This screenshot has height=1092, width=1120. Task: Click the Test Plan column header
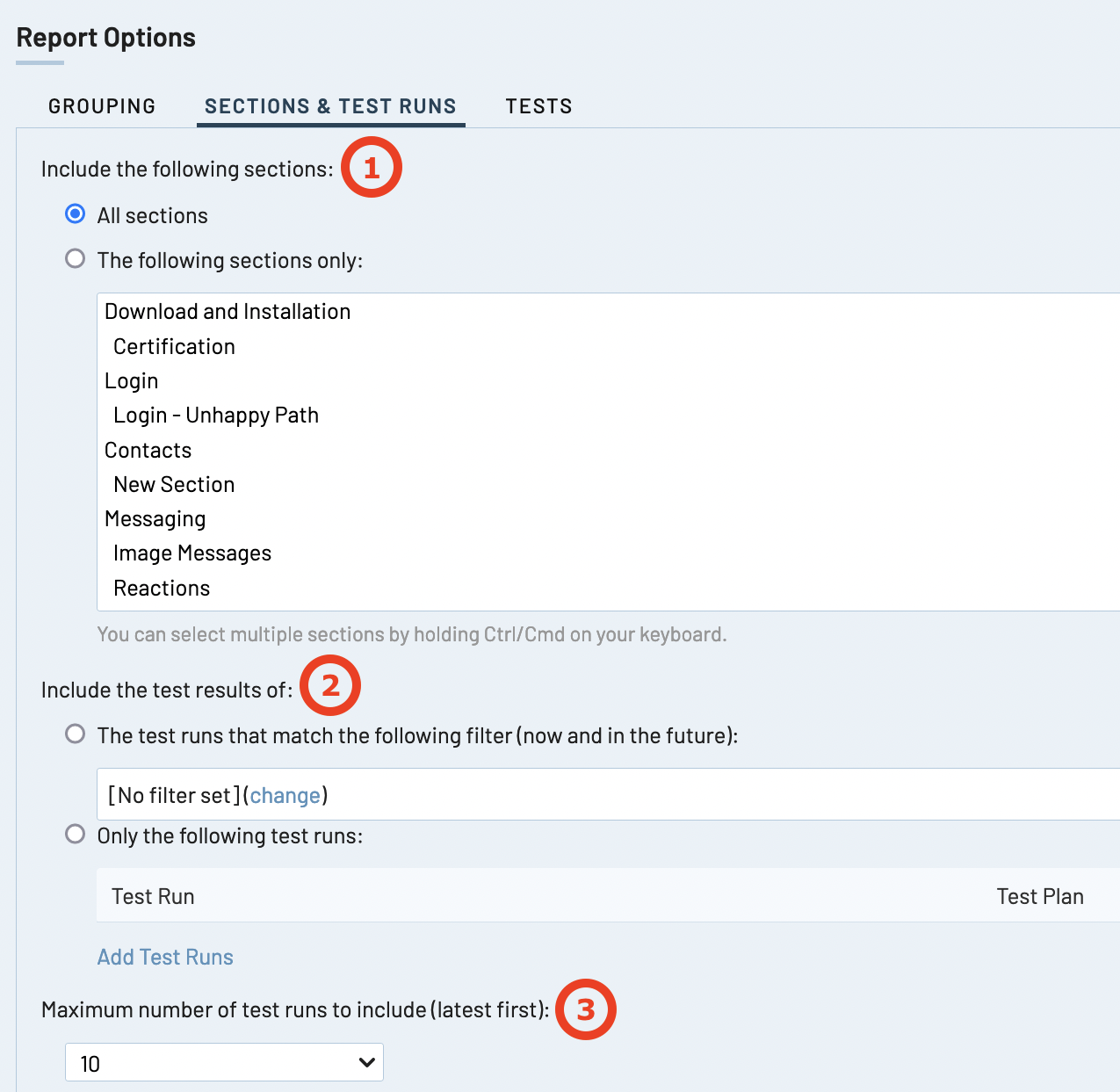1039,896
